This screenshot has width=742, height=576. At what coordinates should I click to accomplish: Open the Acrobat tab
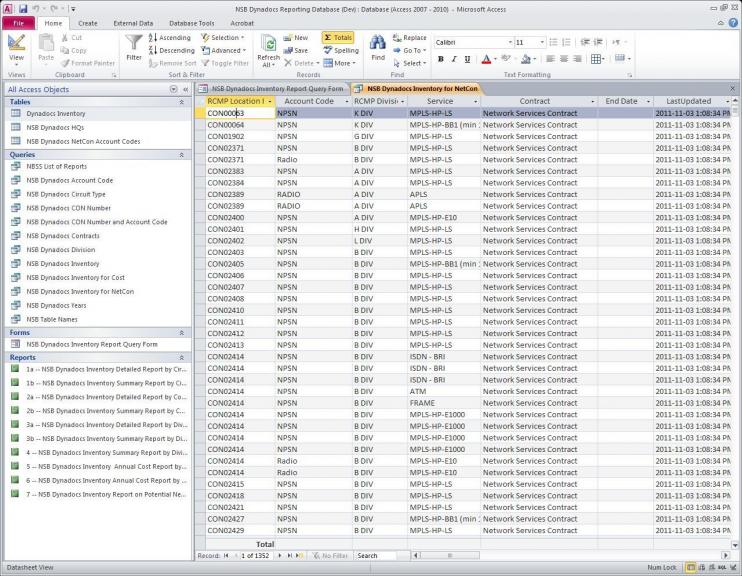click(x=242, y=23)
